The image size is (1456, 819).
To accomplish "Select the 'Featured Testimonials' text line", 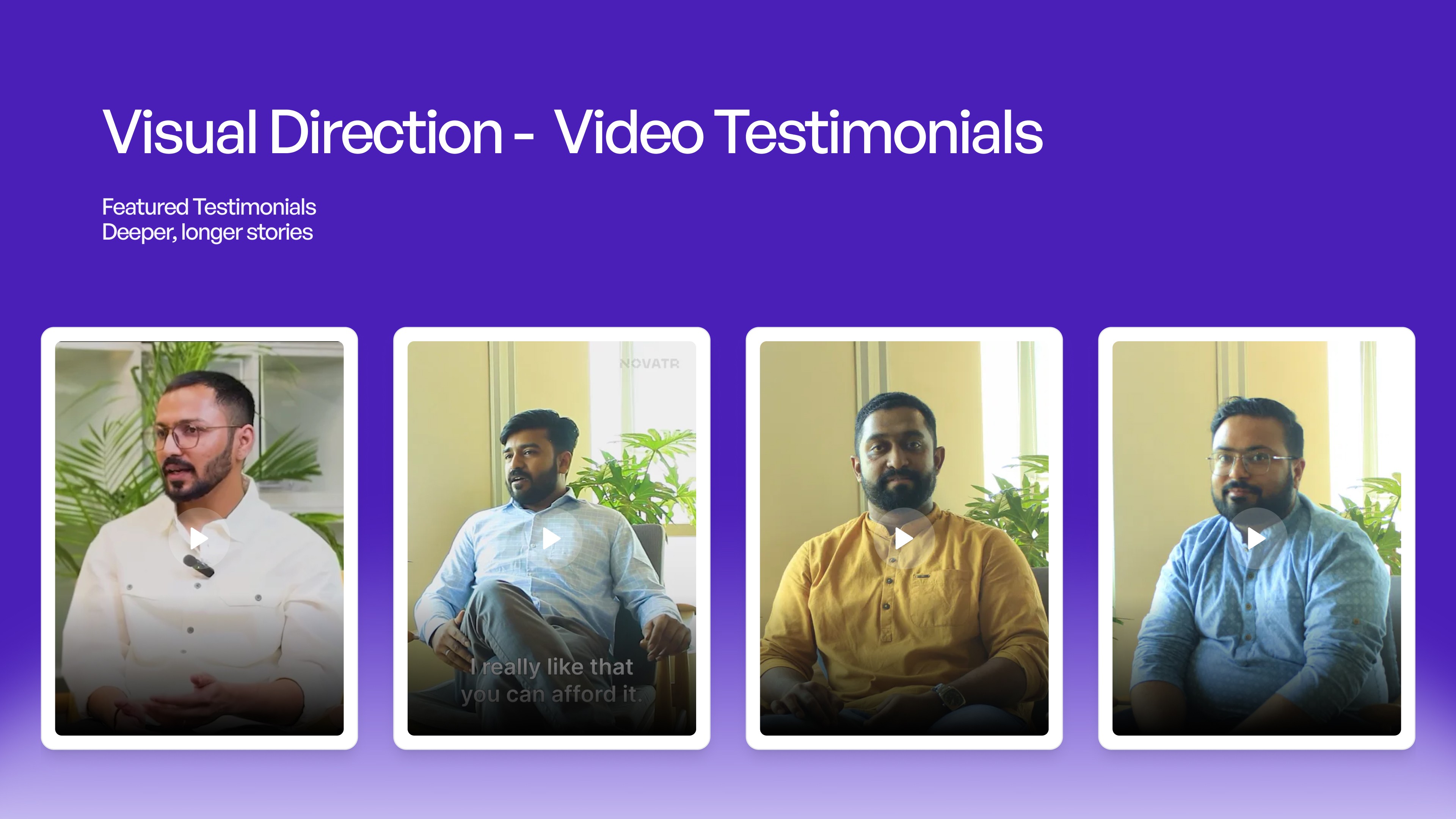I will (x=209, y=207).
